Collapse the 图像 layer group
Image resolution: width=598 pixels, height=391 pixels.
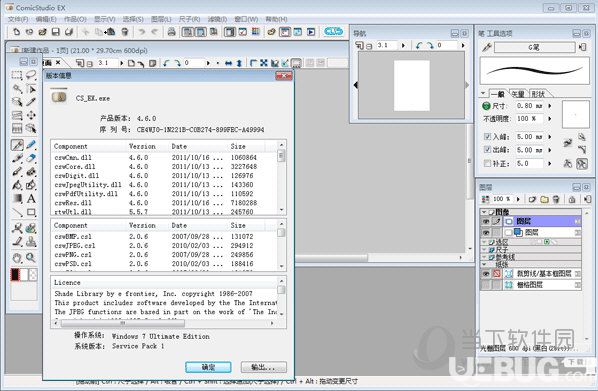click(484, 211)
